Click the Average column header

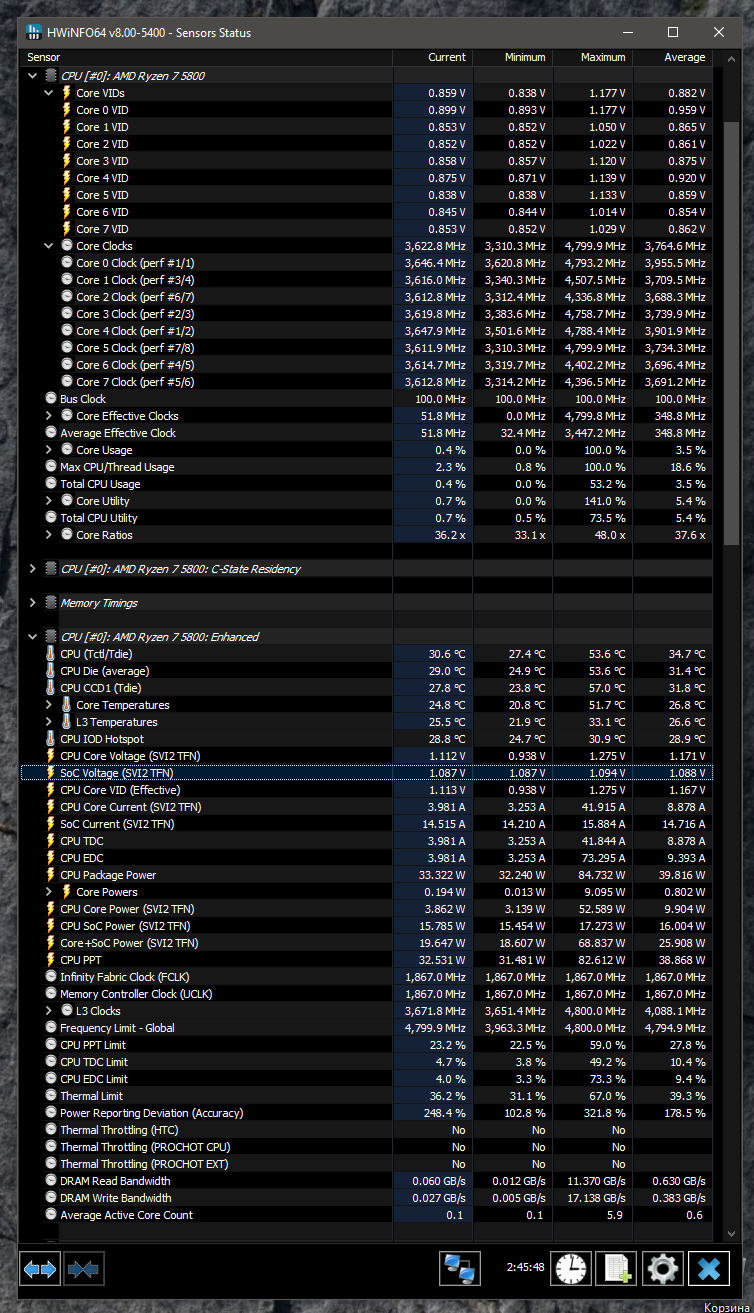672,57
